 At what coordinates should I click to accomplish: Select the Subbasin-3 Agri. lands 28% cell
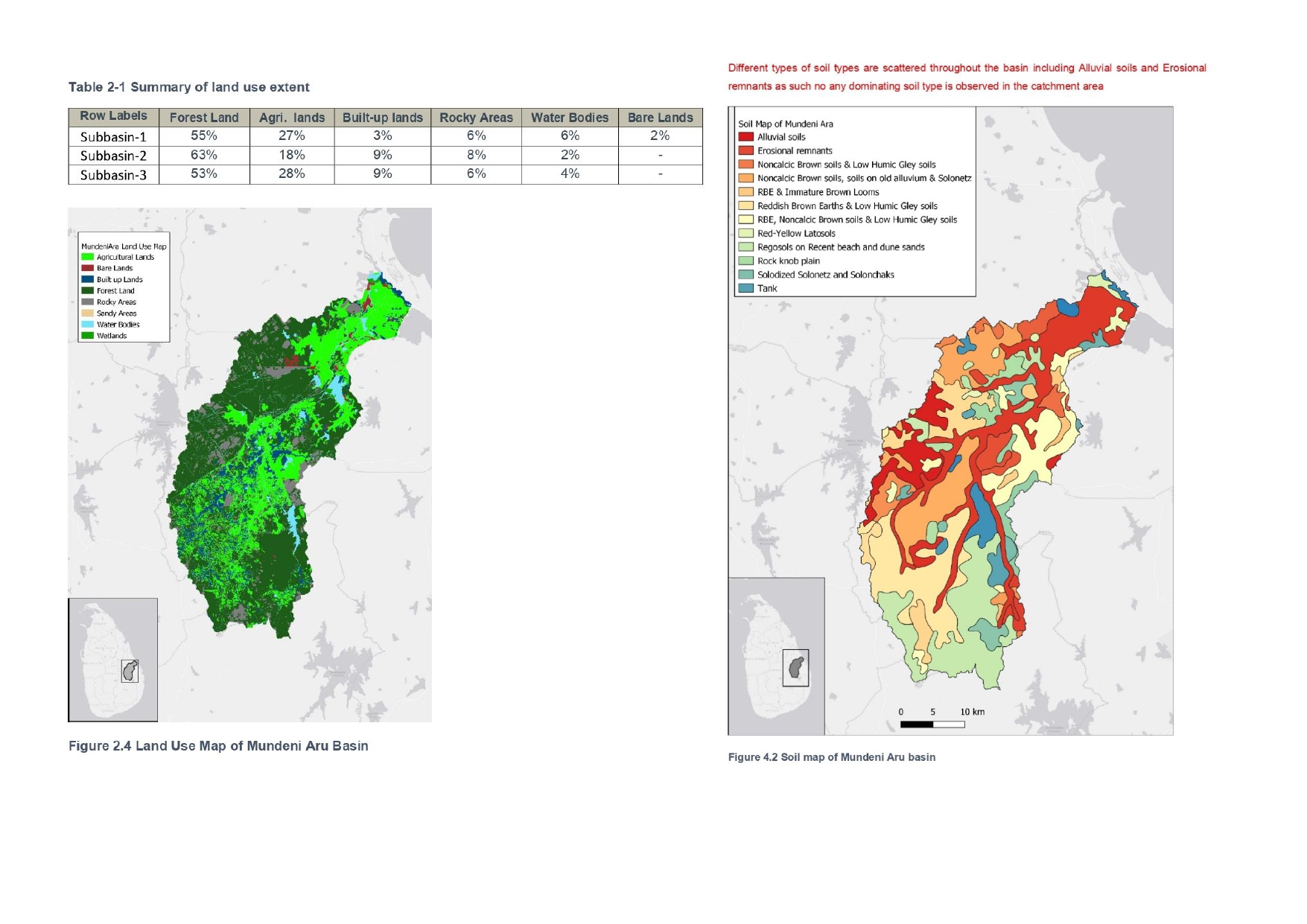click(291, 173)
